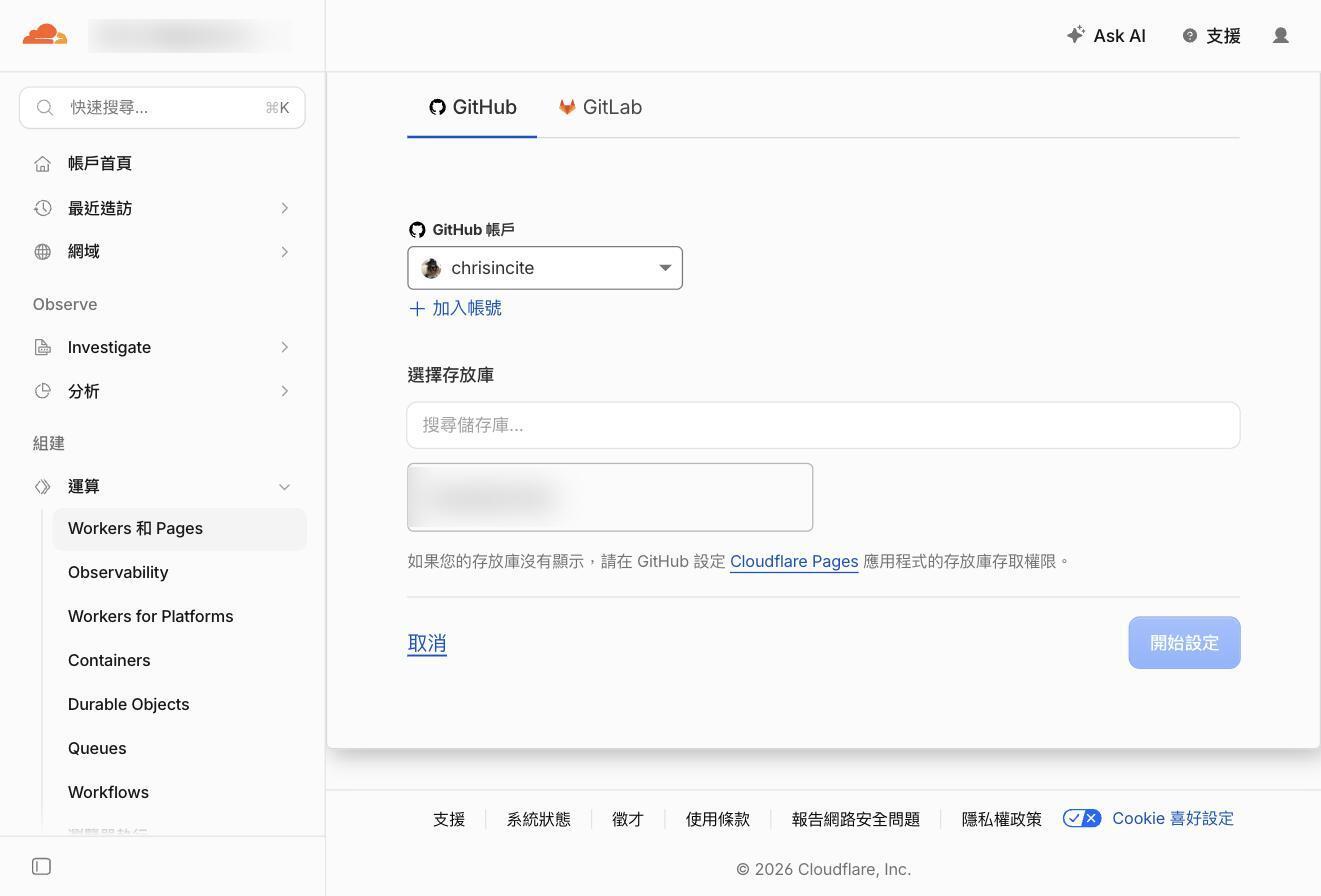Switch to the GitLab tab

(x=600, y=107)
